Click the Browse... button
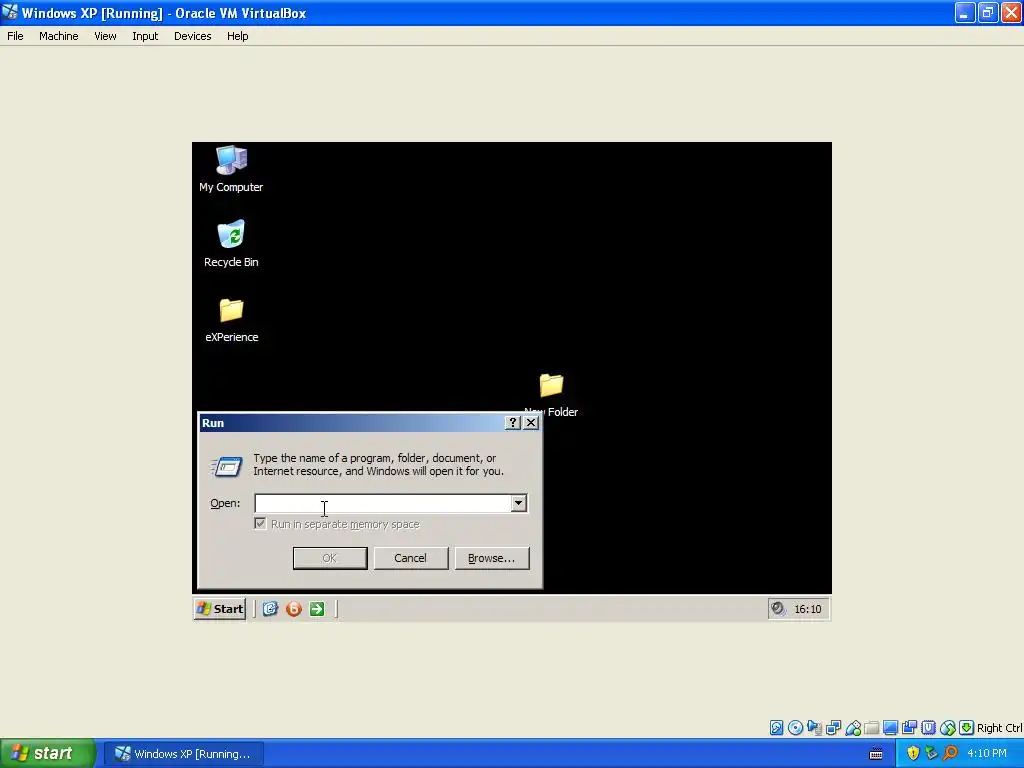 click(x=492, y=558)
